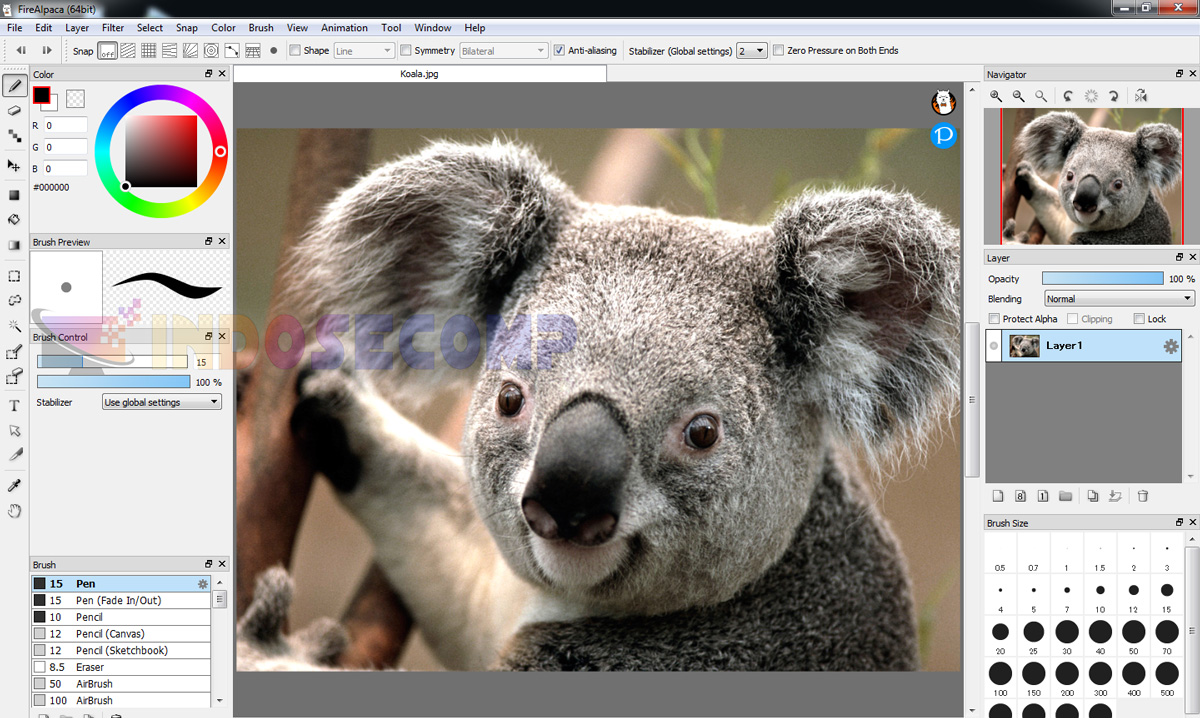Click the transparent color swatch

tap(75, 98)
